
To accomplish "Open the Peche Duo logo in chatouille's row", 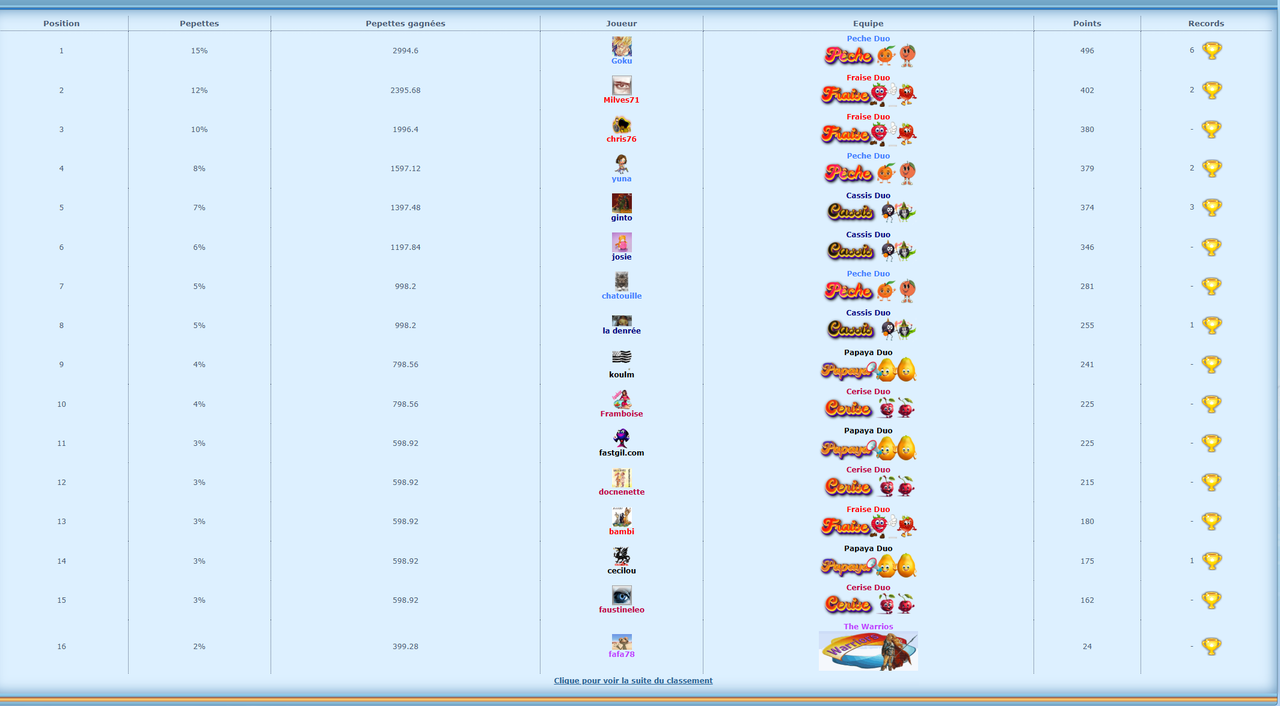I will tap(868, 291).
